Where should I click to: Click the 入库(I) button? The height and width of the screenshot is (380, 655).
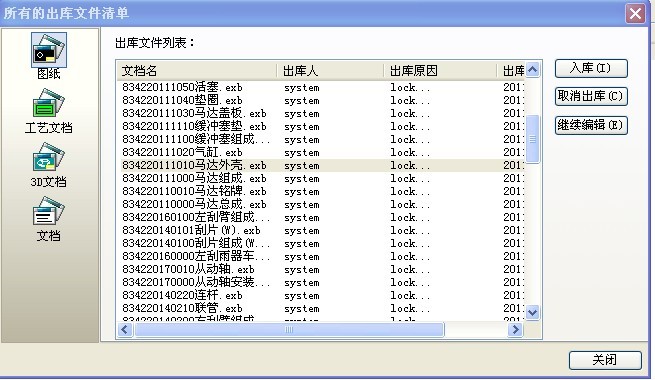[591, 68]
